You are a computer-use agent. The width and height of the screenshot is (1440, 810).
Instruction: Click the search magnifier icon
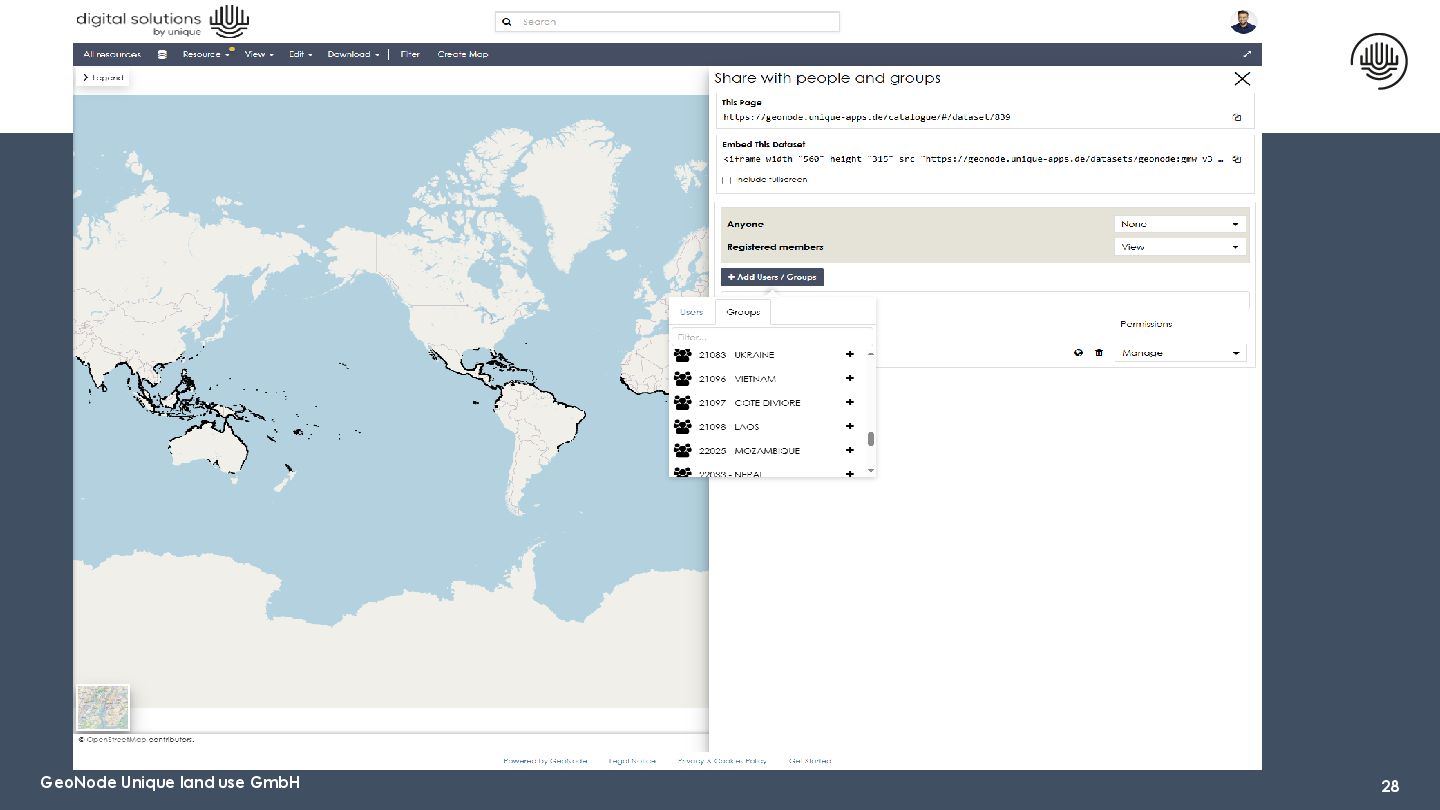tap(507, 21)
